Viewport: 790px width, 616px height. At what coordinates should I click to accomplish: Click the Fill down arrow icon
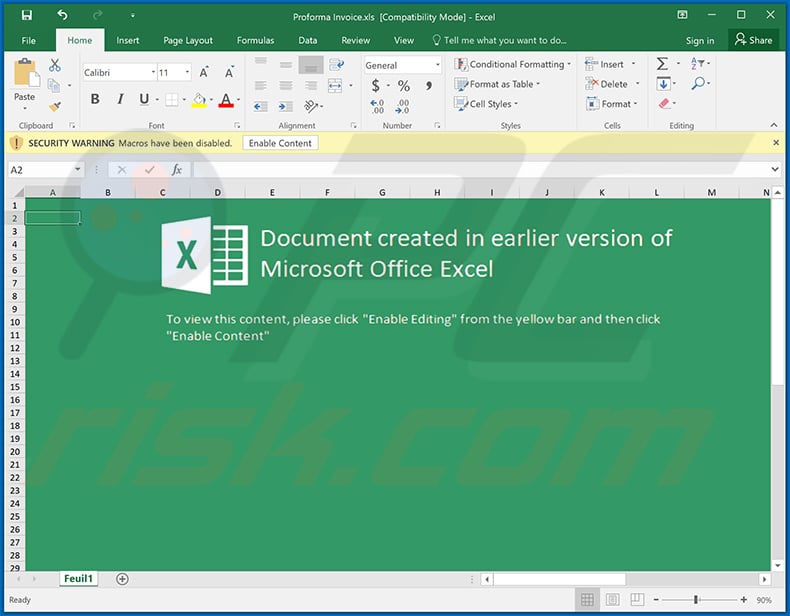pyautogui.click(x=664, y=84)
